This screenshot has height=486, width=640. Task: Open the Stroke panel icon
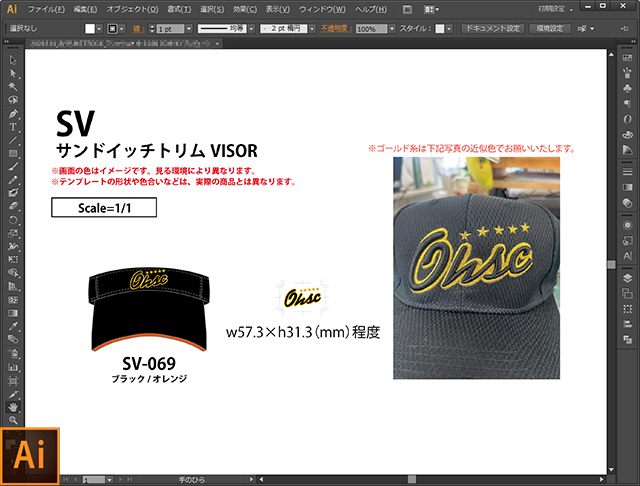click(627, 172)
